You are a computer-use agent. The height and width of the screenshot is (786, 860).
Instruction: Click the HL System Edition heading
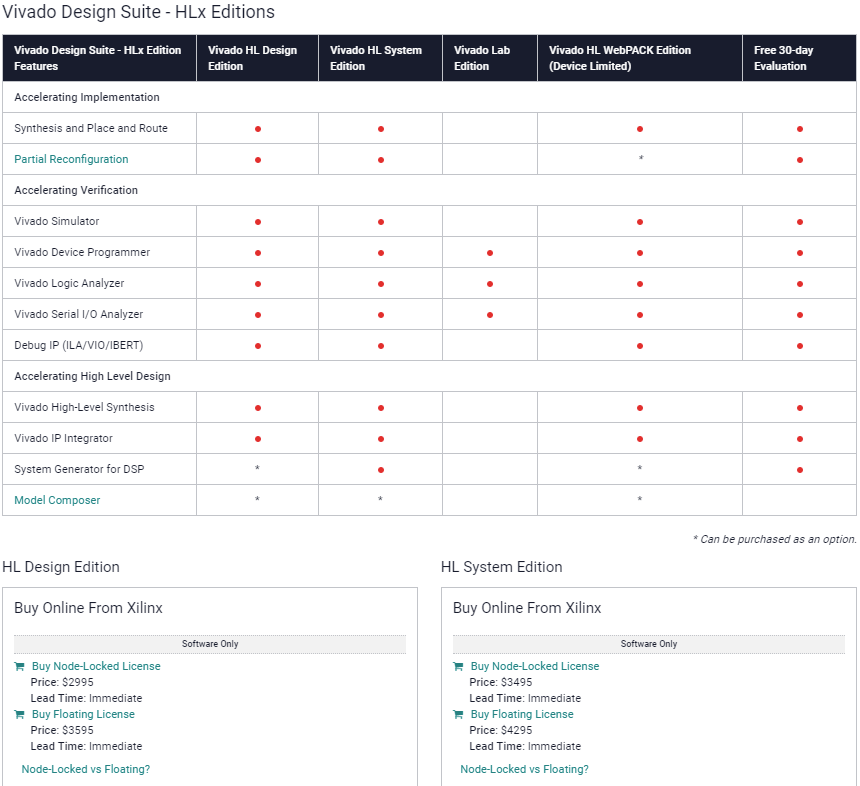502,567
